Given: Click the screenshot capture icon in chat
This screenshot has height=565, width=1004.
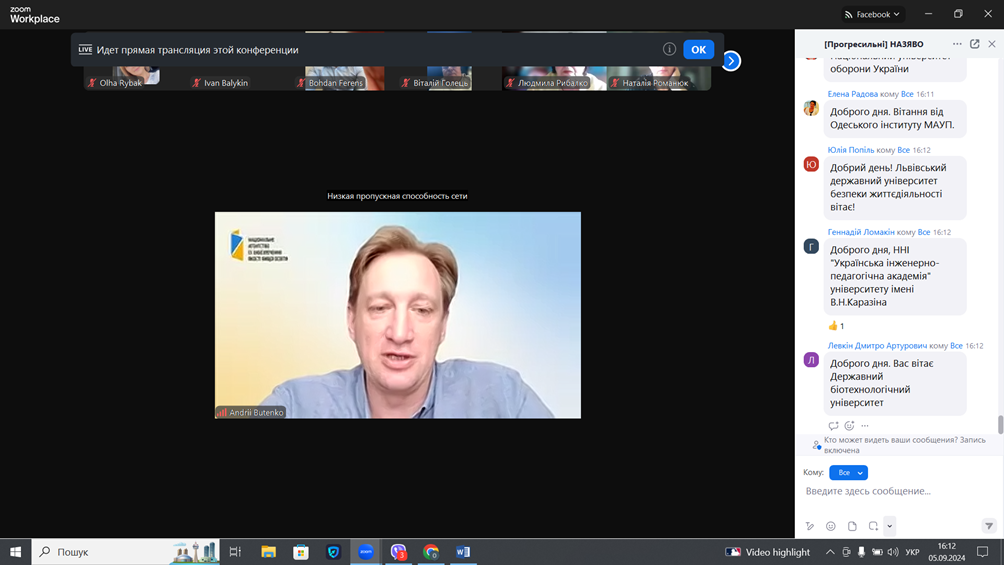Looking at the screenshot, I should coord(873,526).
